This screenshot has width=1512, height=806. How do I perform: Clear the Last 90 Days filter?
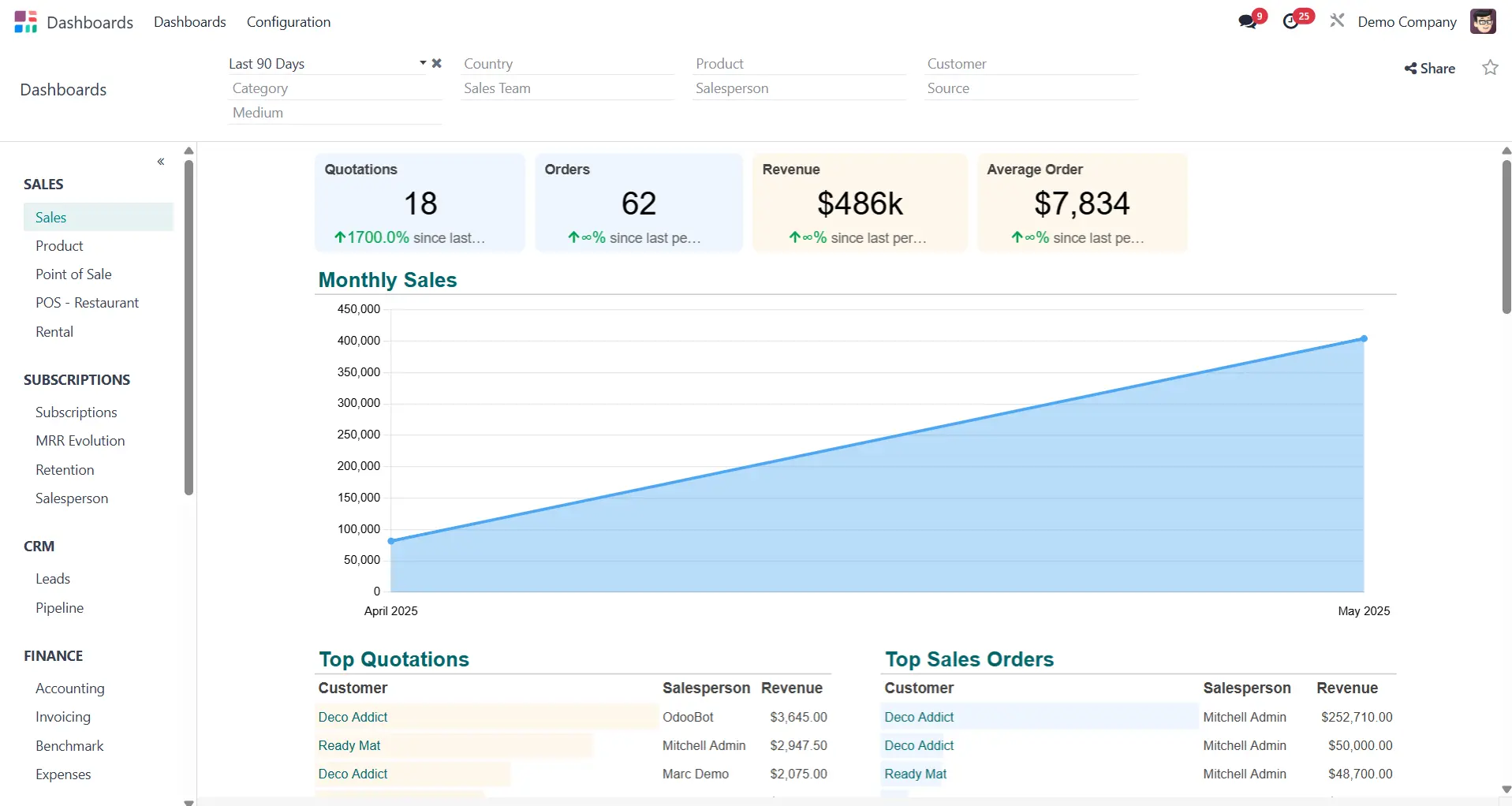(x=436, y=63)
